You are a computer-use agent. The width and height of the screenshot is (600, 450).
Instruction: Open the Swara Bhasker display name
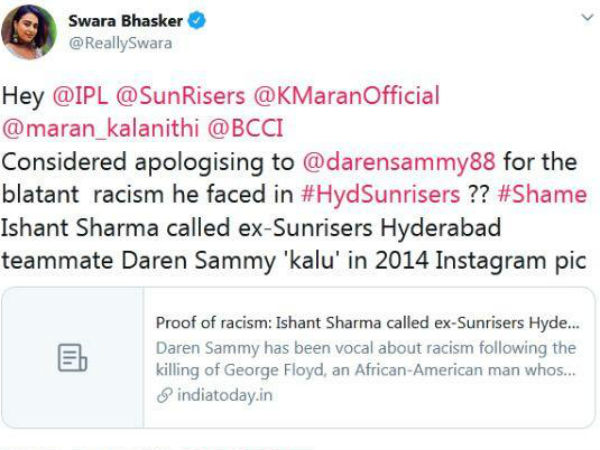click(x=126, y=21)
